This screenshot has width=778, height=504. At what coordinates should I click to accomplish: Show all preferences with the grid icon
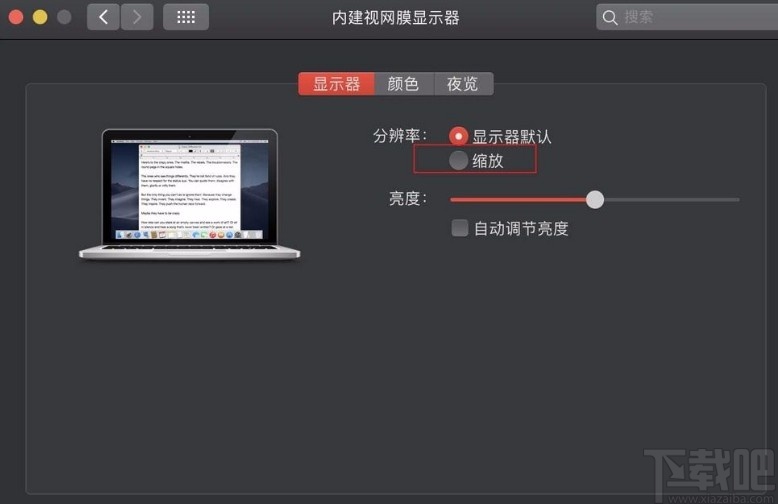[186, 17]
